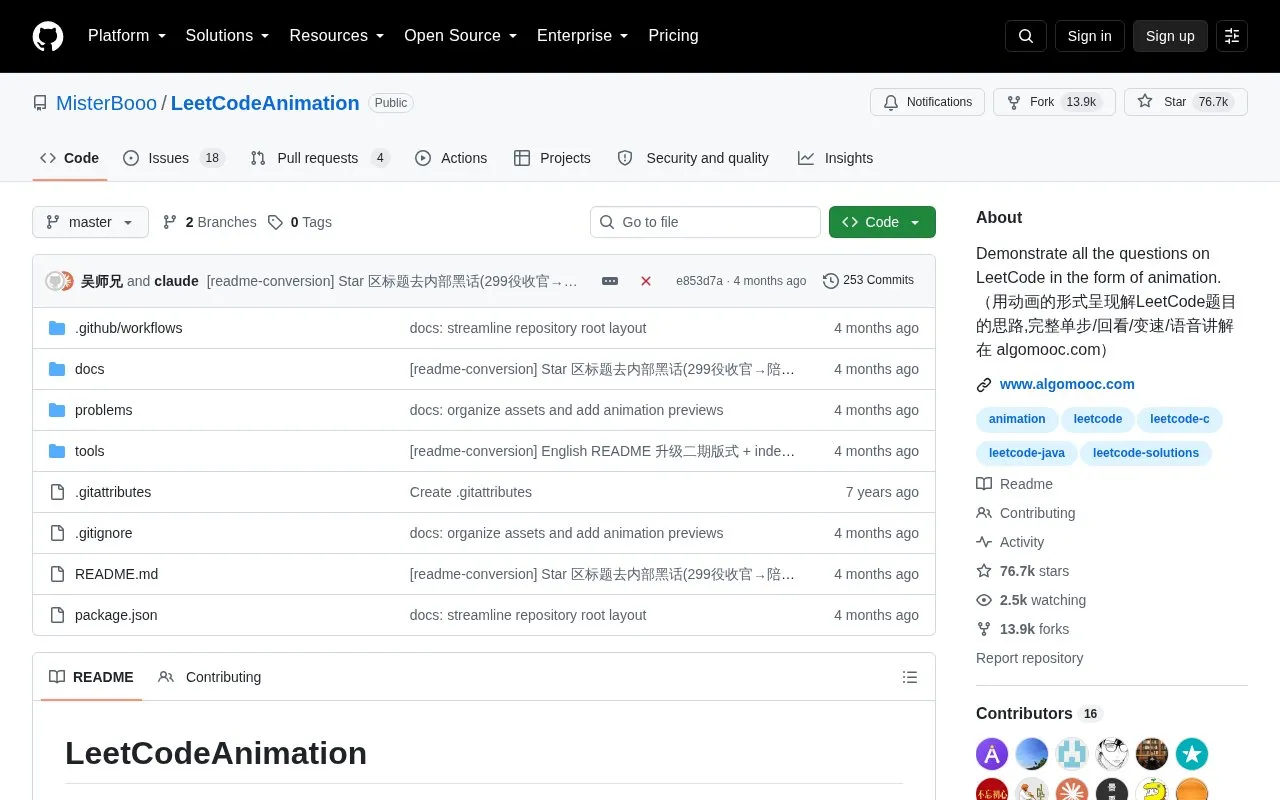The image size is (1280, 800).
Task: Open the search magnifier button
Action: tap(1026, 36)
